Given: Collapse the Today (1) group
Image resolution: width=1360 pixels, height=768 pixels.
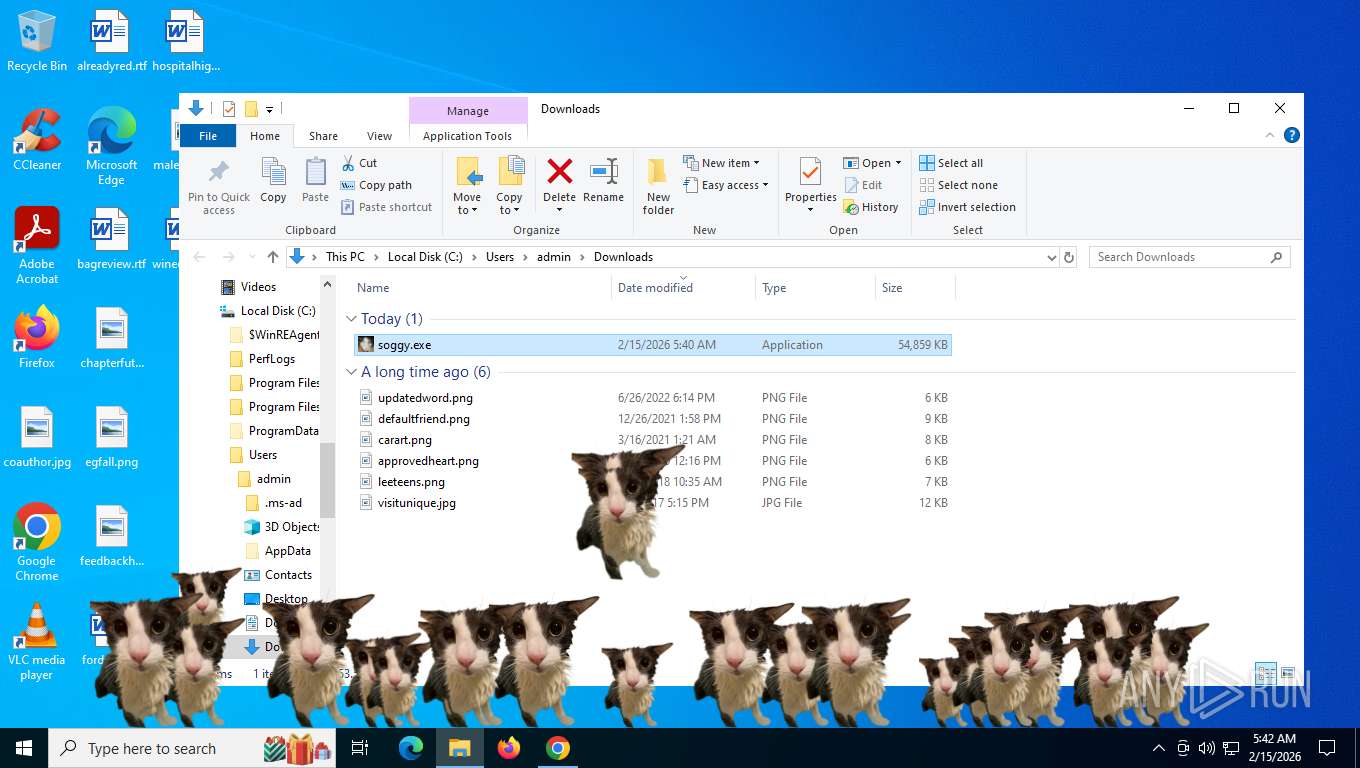Looking at the screenshot, I should point(351,319).
